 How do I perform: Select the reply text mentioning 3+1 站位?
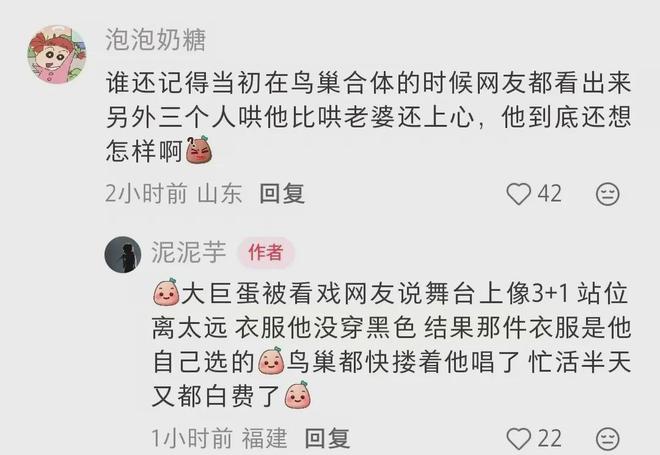tap(391, 344)
